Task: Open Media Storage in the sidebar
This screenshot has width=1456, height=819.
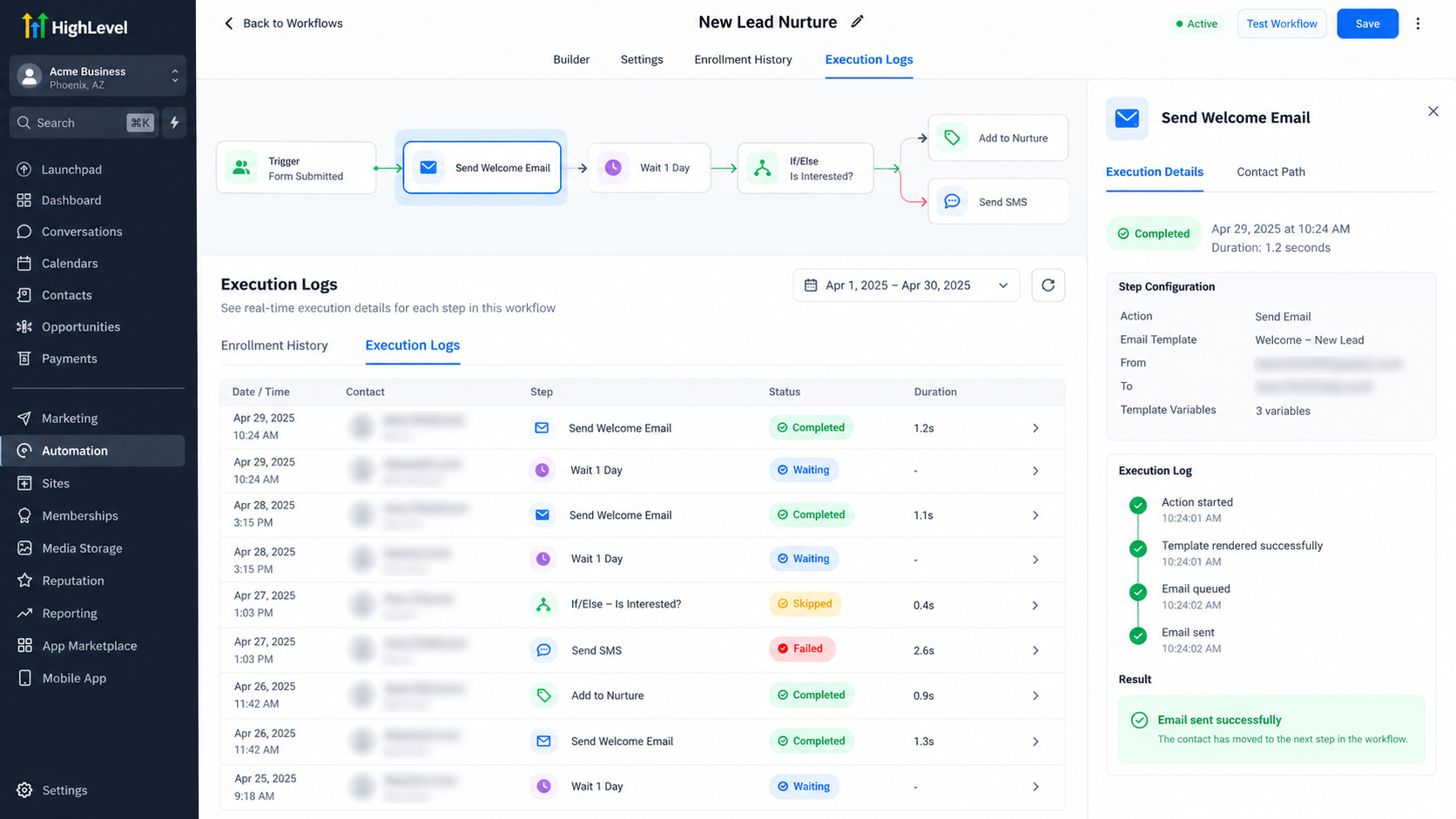Action: pos(83,548)
